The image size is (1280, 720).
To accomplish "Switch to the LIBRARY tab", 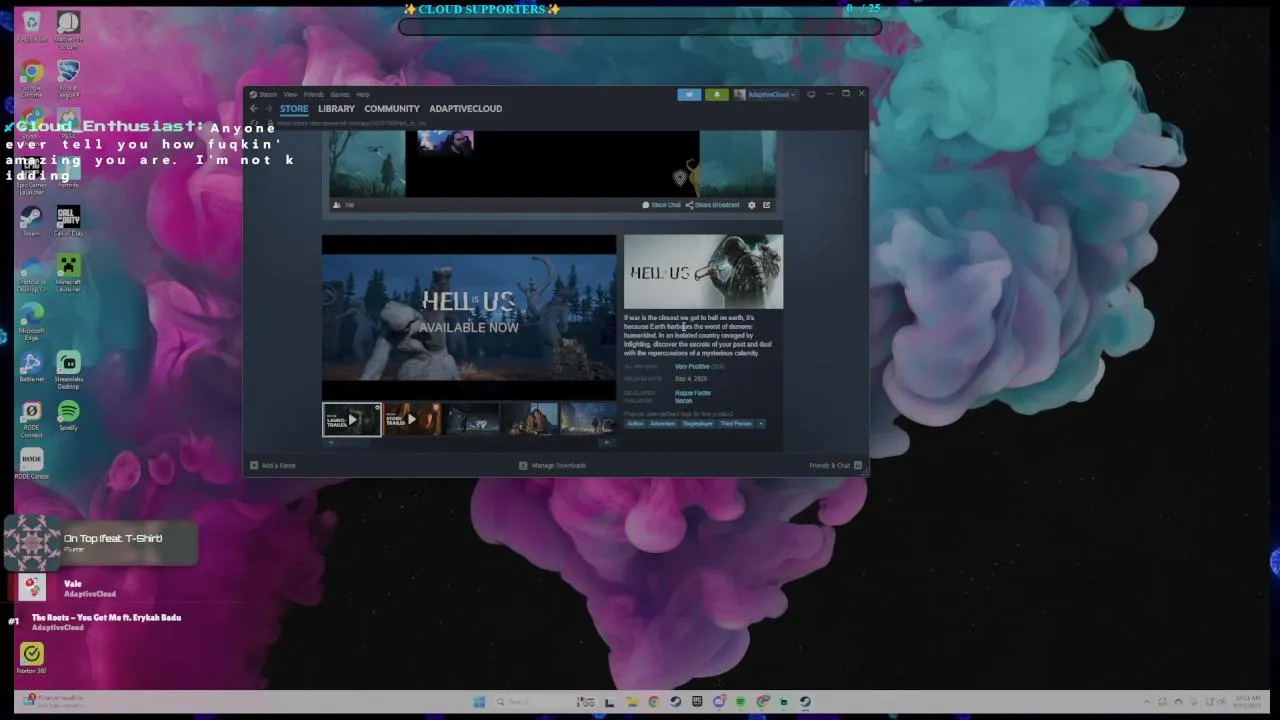I will [336, 109].
